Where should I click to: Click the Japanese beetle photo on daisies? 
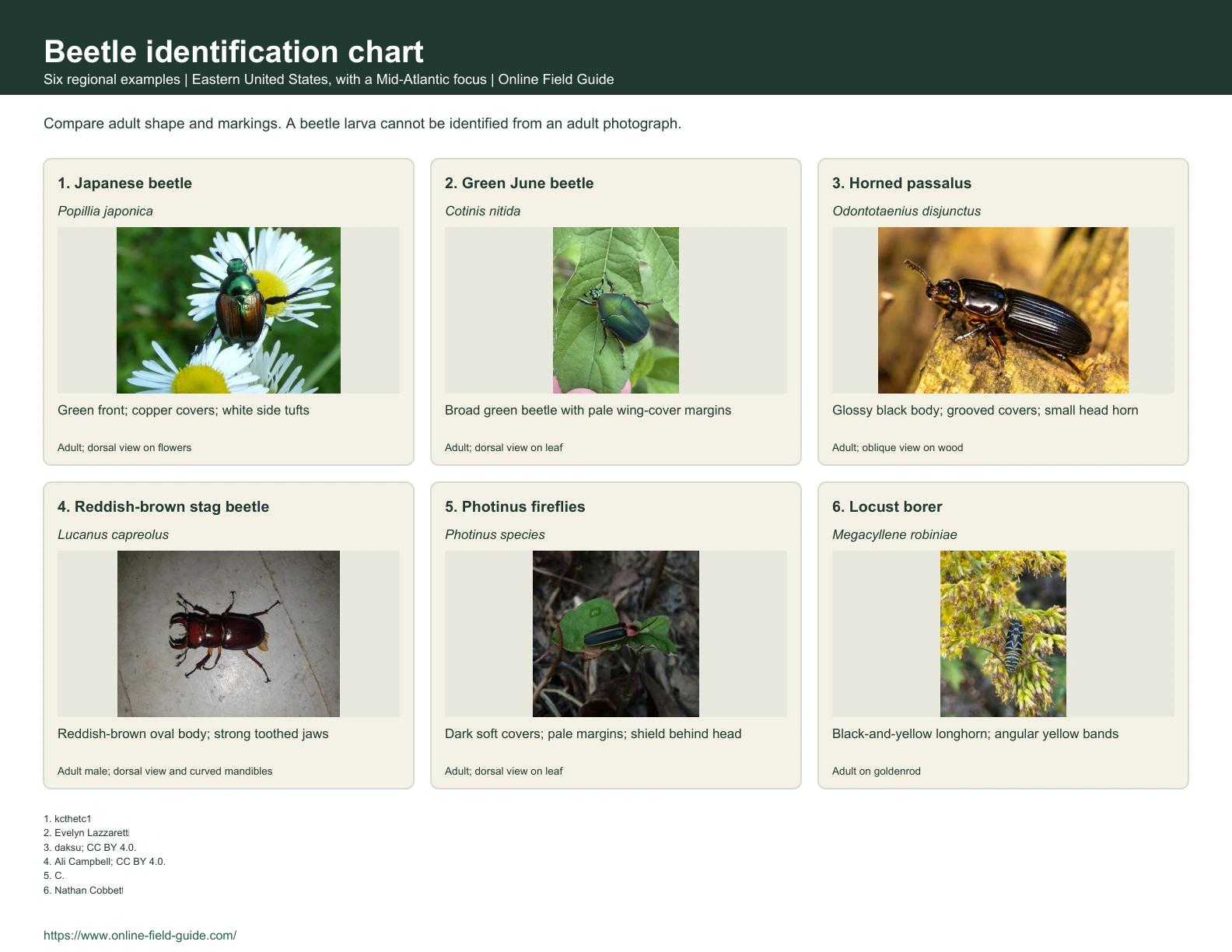[229, 310]
